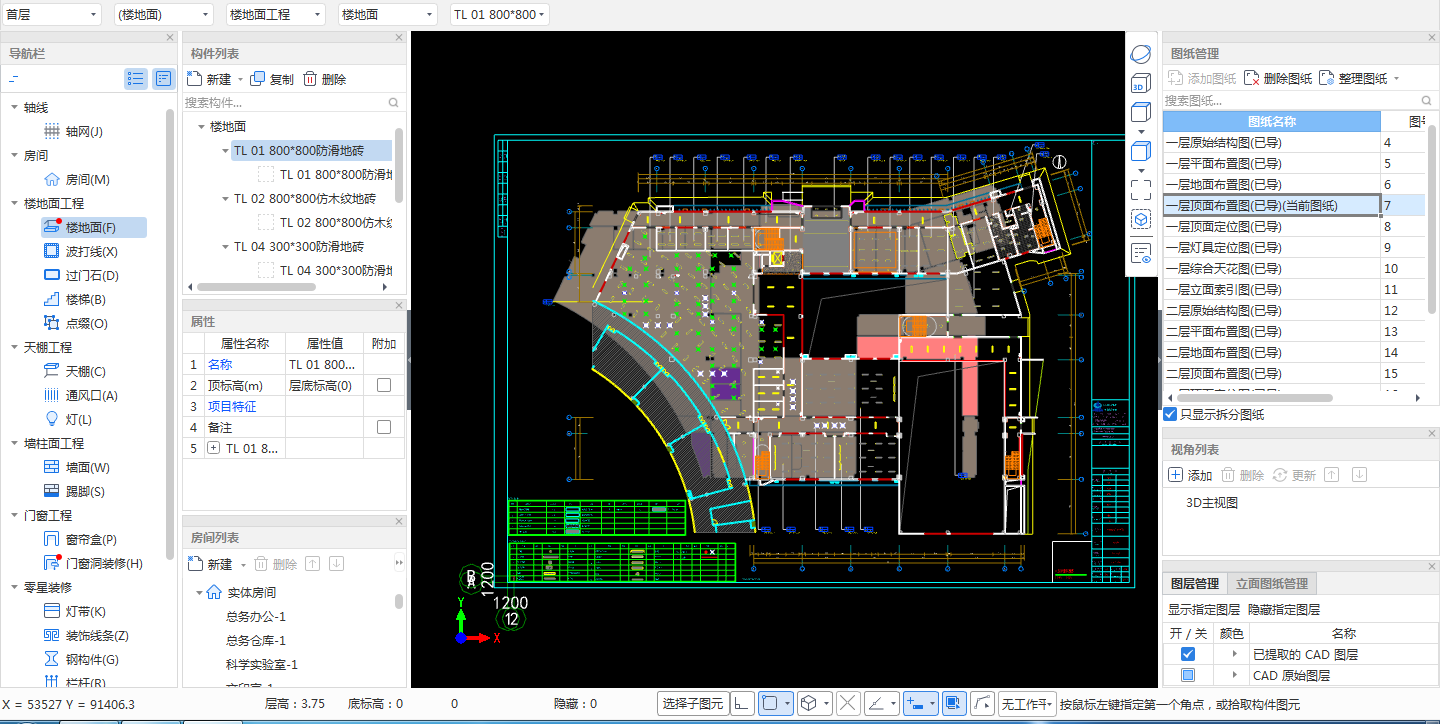Click the 复制 copy button
This screenshot has height=724, width=1440.
click(272, 79)
